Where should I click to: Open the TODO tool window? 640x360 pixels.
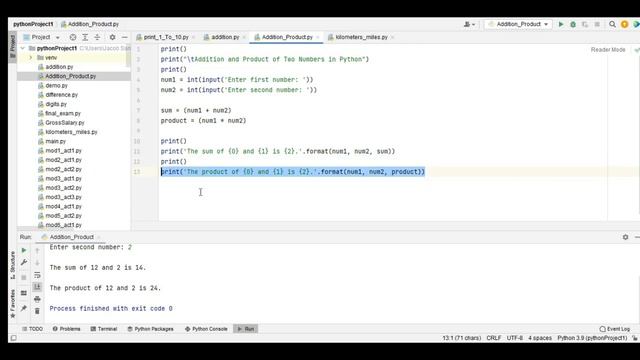[x=32, y=329]
